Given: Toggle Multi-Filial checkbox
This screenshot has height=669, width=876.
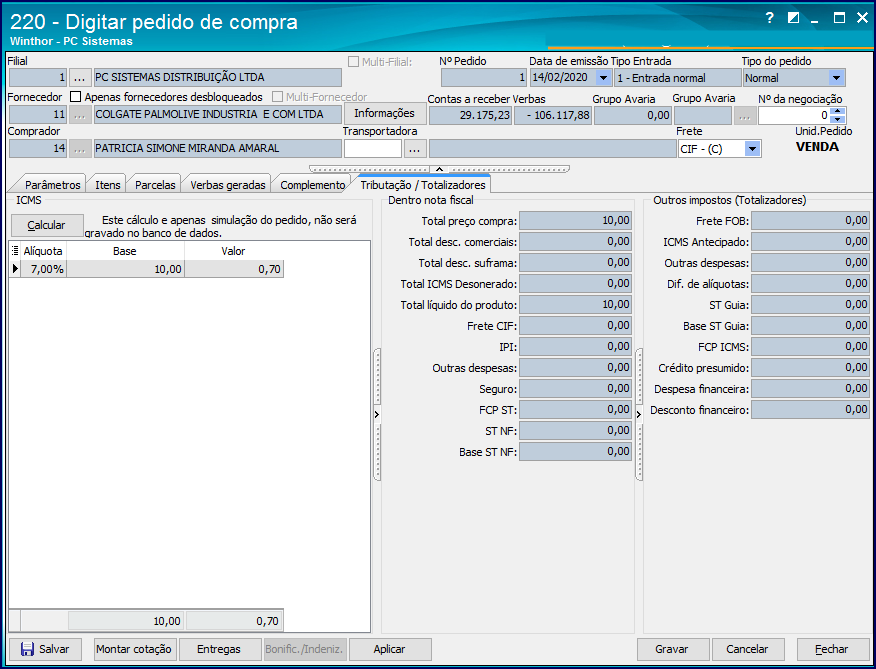Looking at the screenshot, I should (353, 61).
